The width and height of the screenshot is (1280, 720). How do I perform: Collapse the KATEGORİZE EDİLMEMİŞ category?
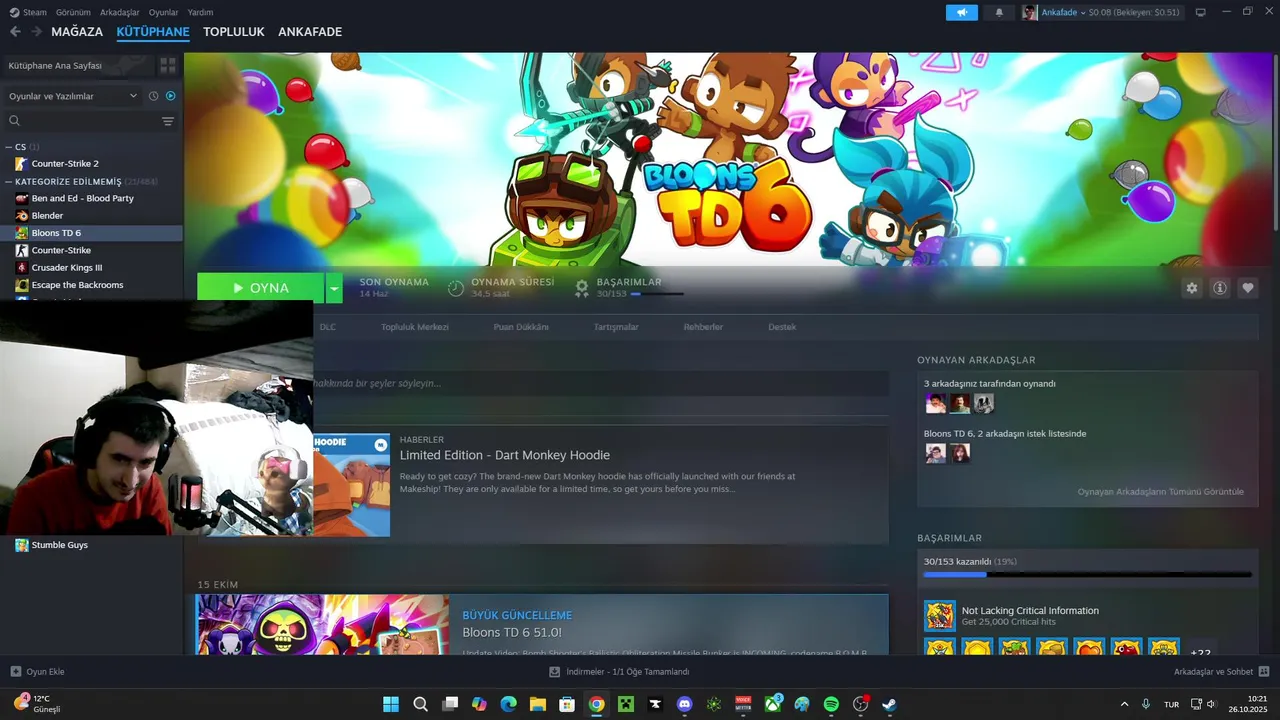click(x=9, y=182)
